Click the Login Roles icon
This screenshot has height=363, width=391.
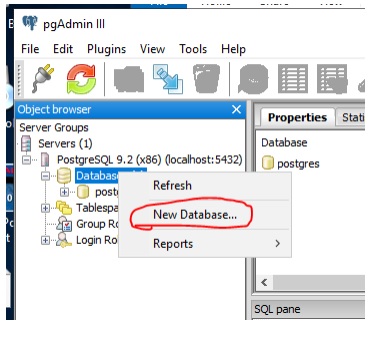click(64, 240)
